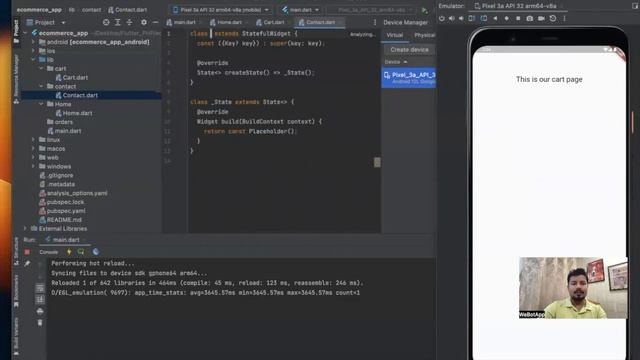
Task: Click 'This is our cart page' text
Action: (x=549, y=80)
